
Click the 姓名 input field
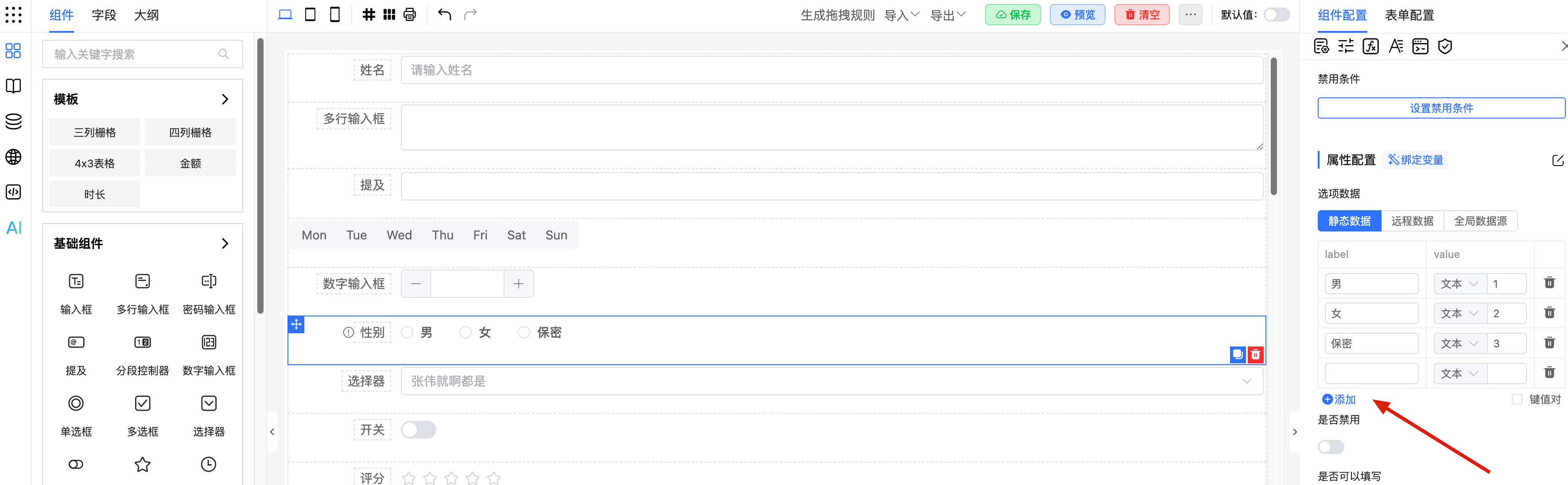[x=831, y=70]
